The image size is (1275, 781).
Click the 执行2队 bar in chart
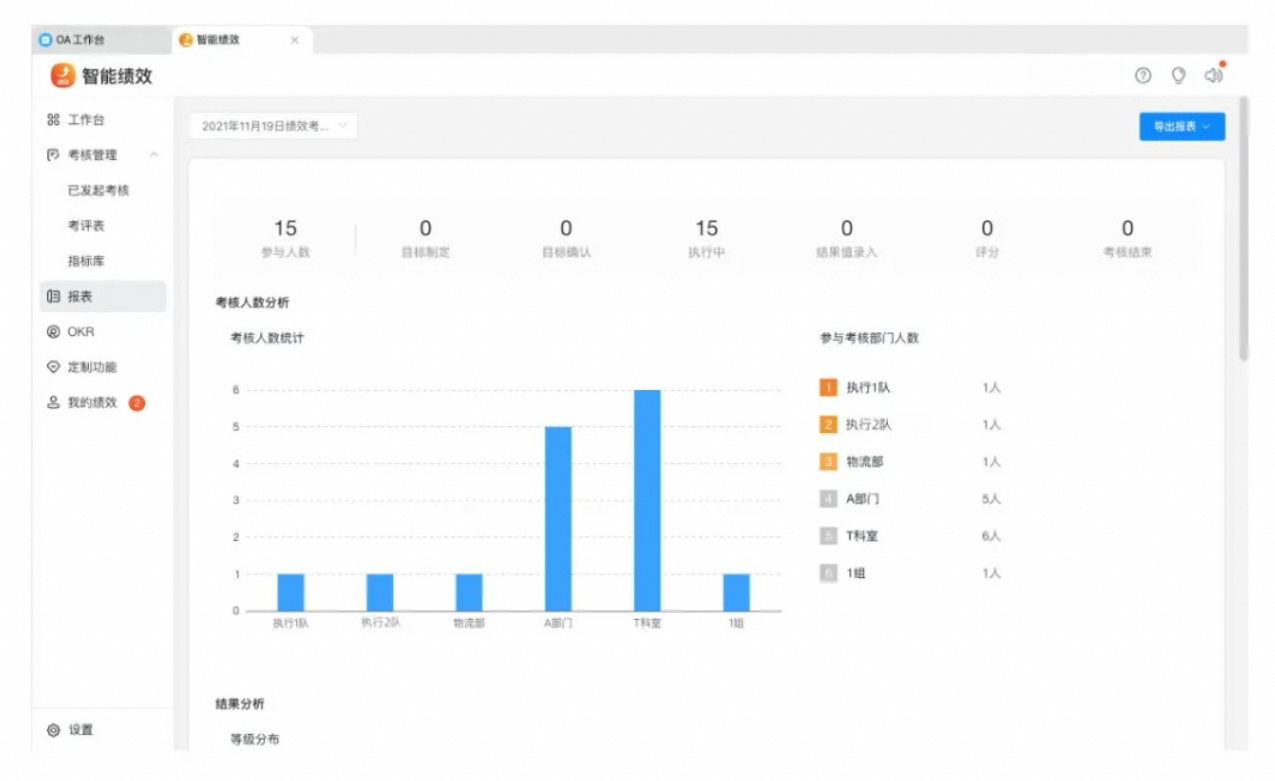pos(380,592)
